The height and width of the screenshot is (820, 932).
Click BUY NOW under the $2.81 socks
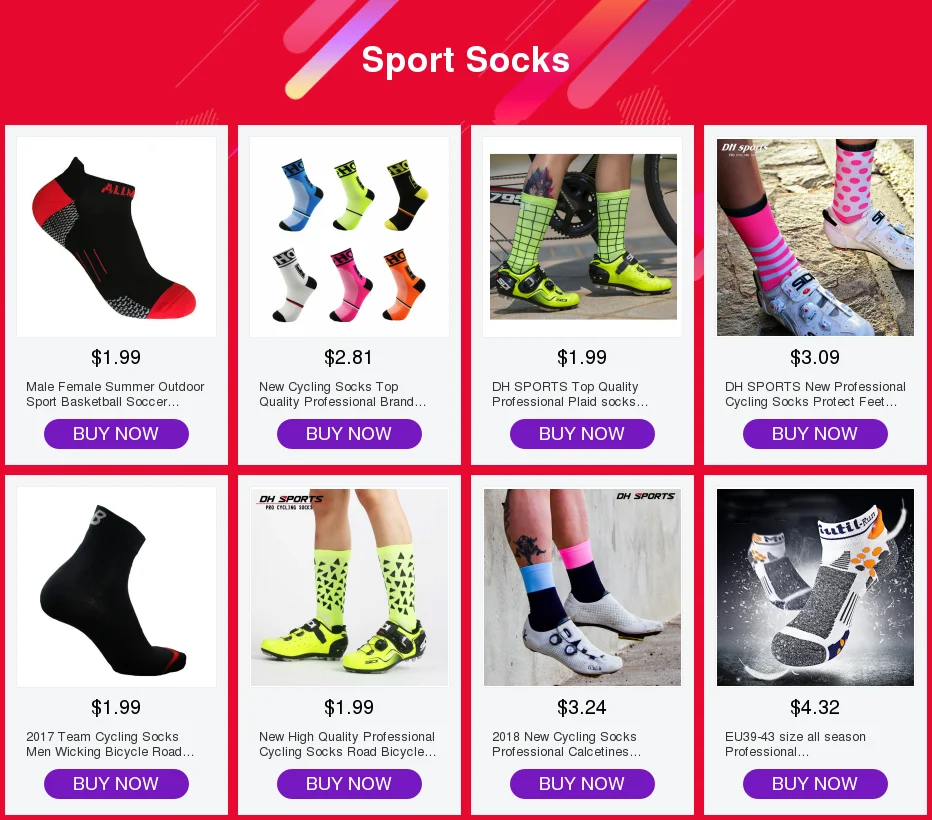point(350,434)
